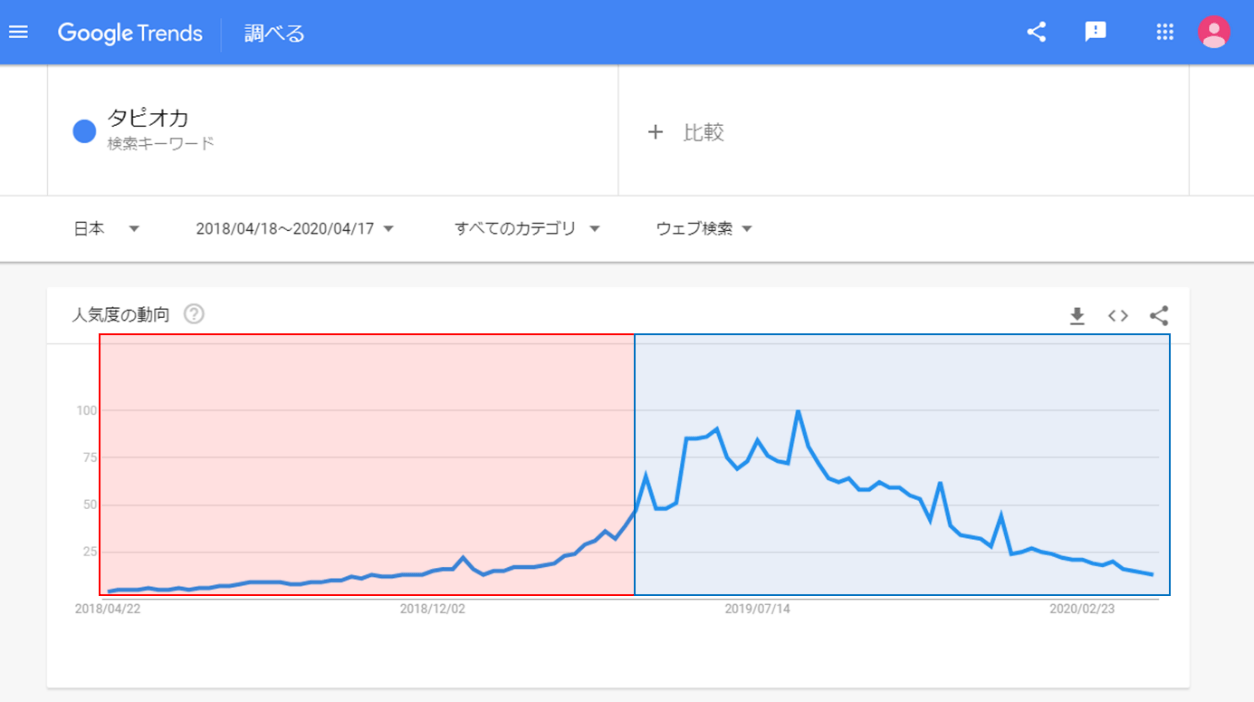Click the share icon in header

[1036, 32]
